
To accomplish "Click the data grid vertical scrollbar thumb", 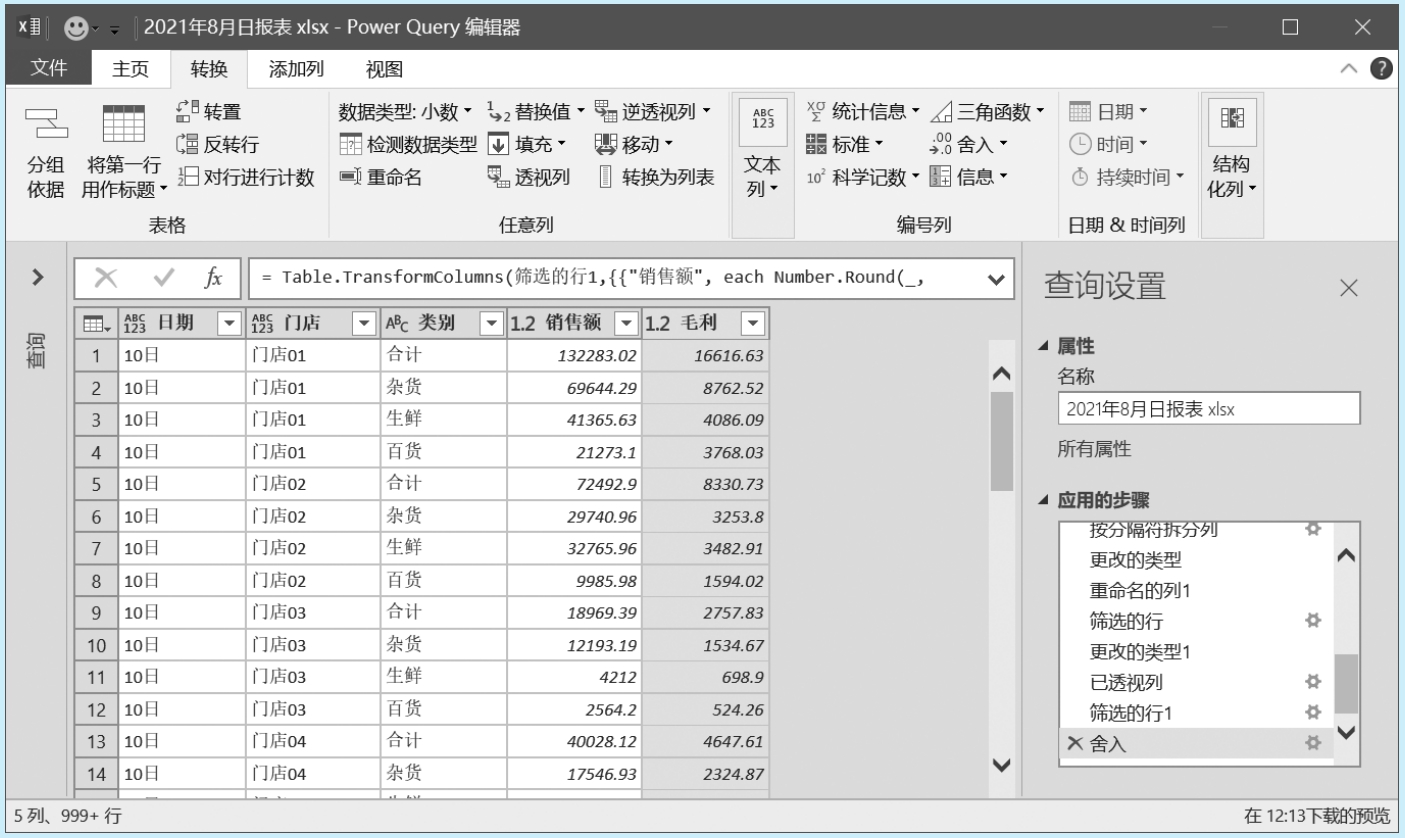I will coord(1001,440).
